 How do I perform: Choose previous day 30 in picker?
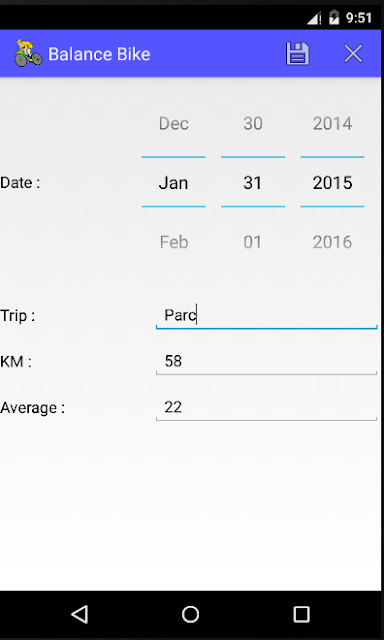[x=253, y=124]
